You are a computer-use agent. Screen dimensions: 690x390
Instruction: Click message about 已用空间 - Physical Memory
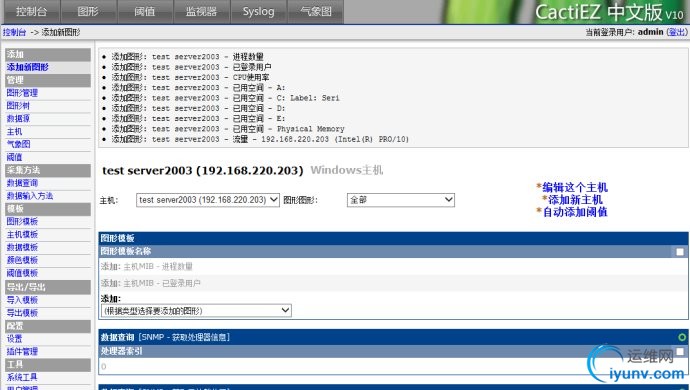point(228,129)
